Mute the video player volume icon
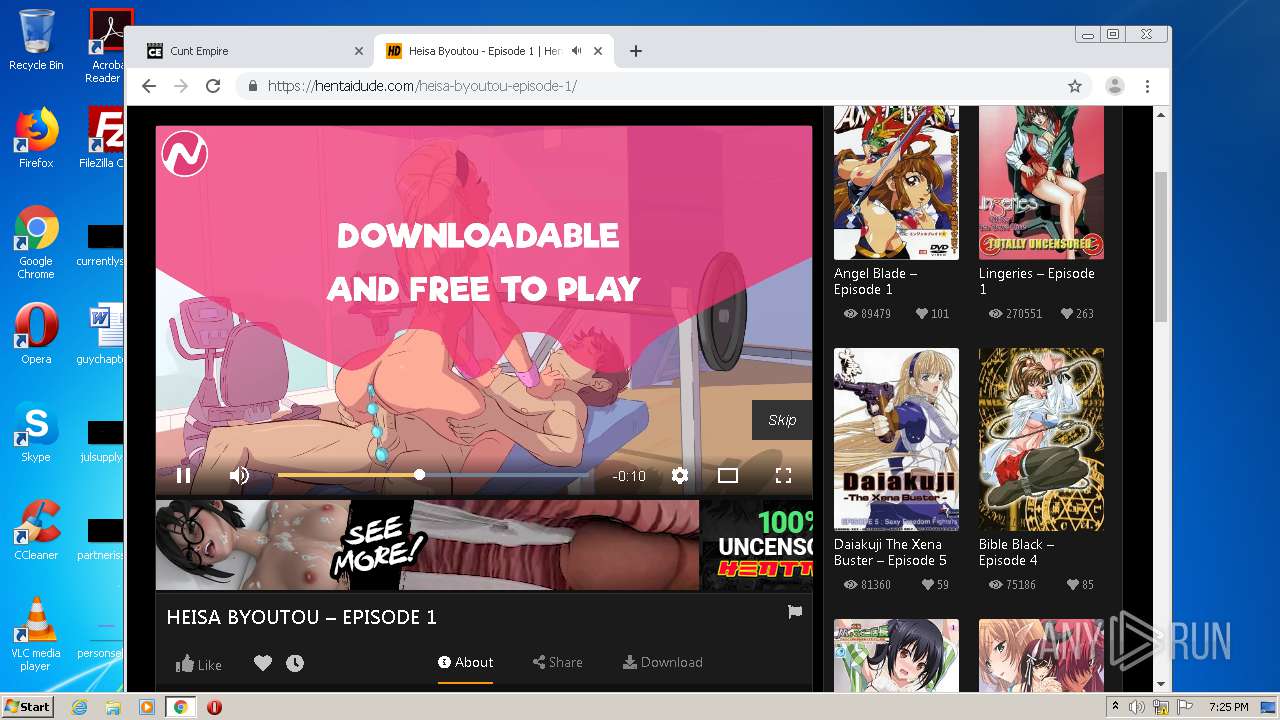The height and width of the screenshot is (720, 1280). (239, 476)
